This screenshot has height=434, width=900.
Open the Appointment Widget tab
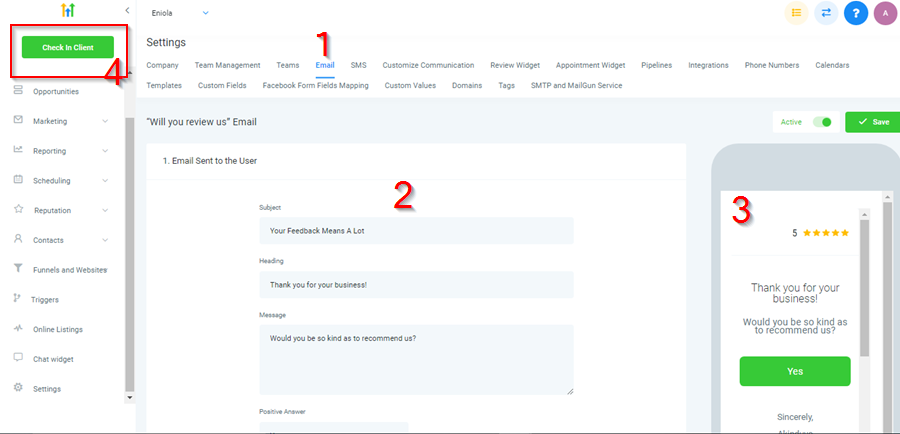pyautogui.click(x=590, y=65)
